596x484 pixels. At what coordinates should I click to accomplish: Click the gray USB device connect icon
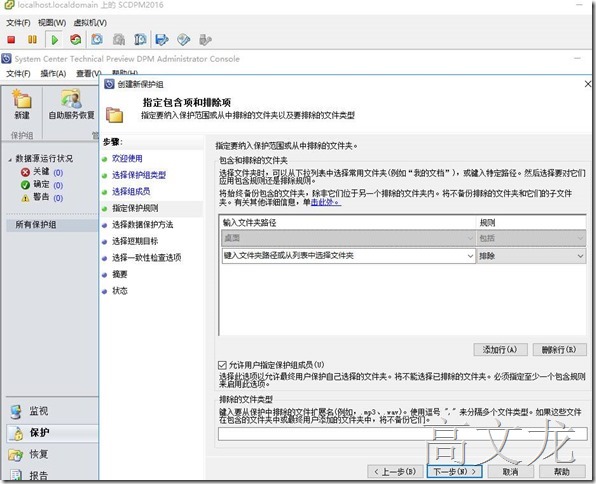tap(205, 40)
